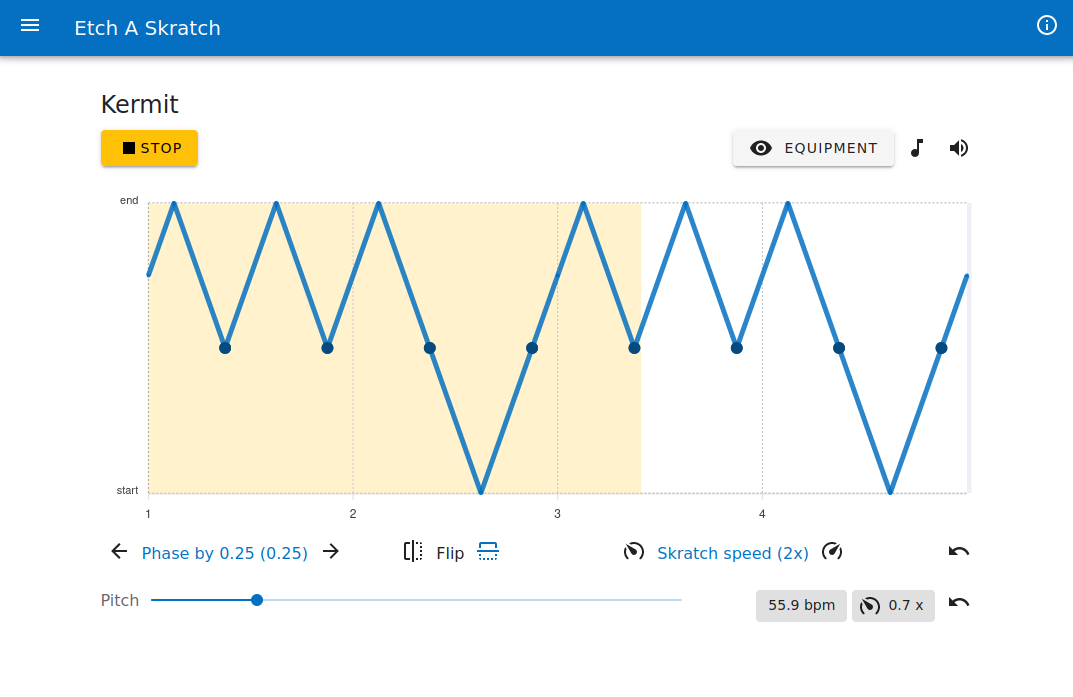Click the 'Skratch speed (2x)' link
1073x697 pixels.
coord(733,553)
